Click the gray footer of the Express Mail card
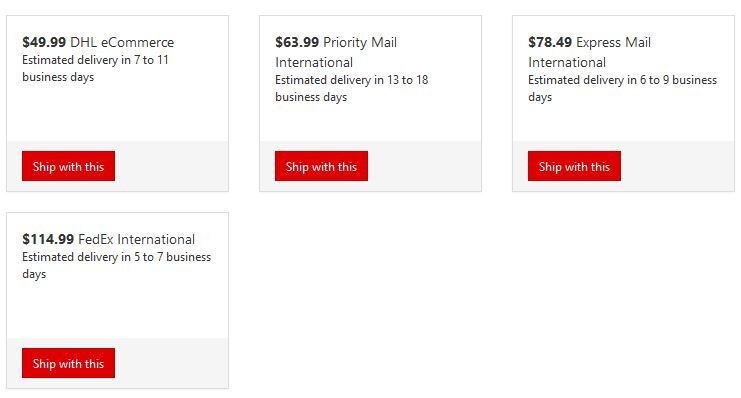The image size is (741, 398). tap(677, 166)
